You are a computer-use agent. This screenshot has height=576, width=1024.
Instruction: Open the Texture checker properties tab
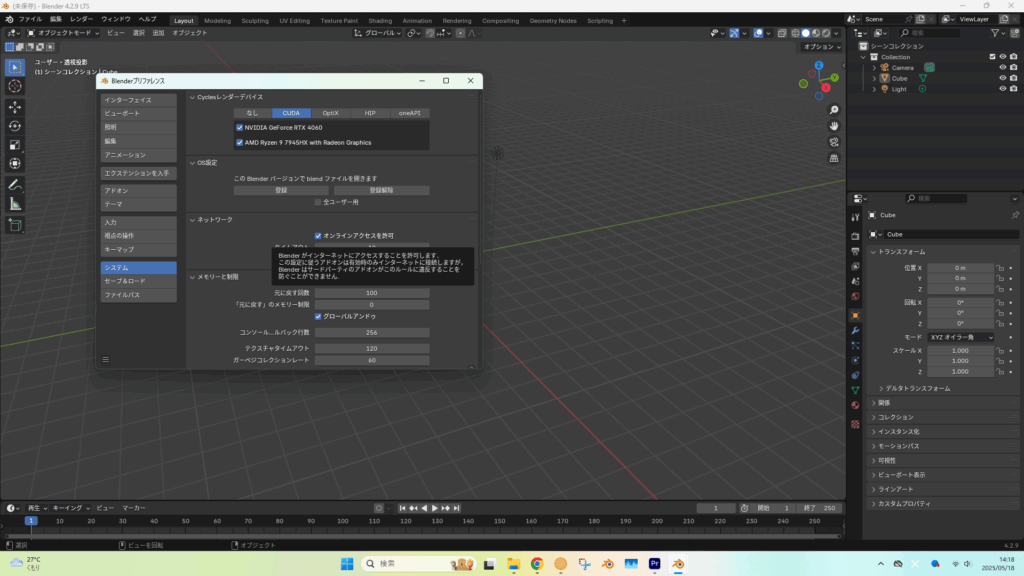pyautogui.click(x=856, y=424)
